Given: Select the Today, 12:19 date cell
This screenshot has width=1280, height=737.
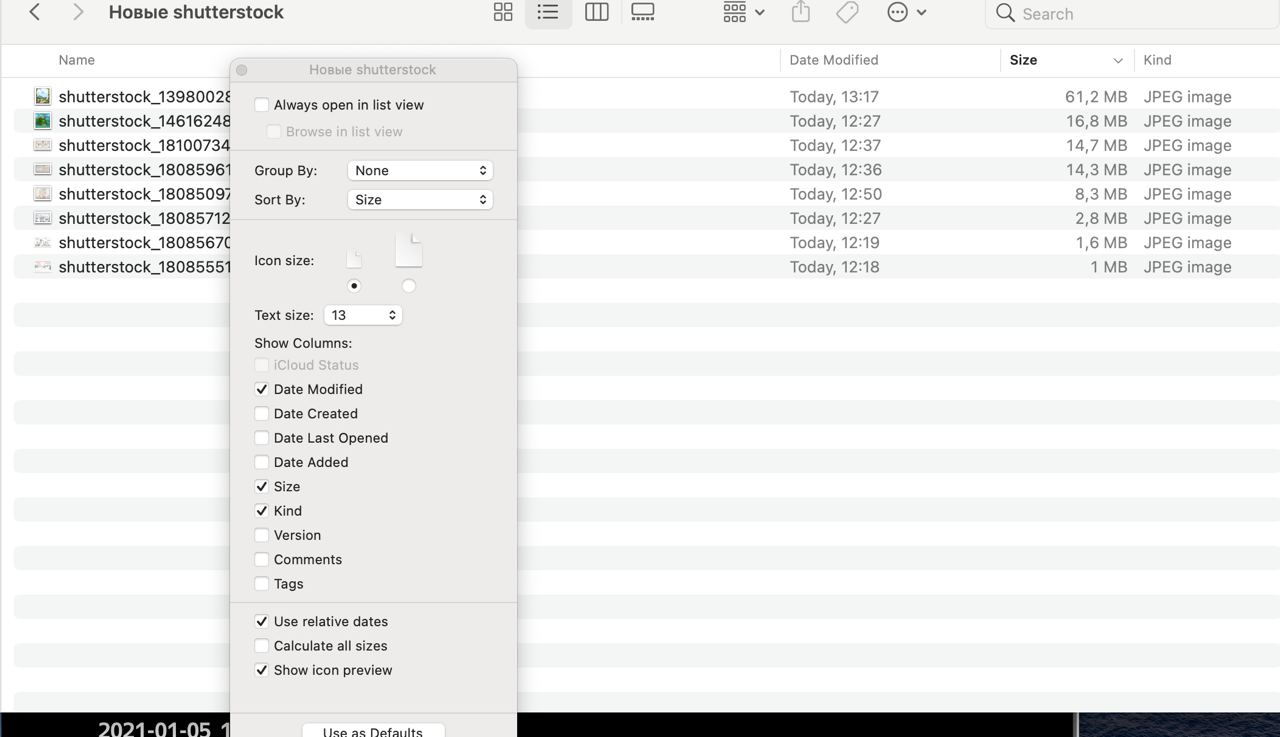Looking at the screenshot, I should [x=835, y=243].
